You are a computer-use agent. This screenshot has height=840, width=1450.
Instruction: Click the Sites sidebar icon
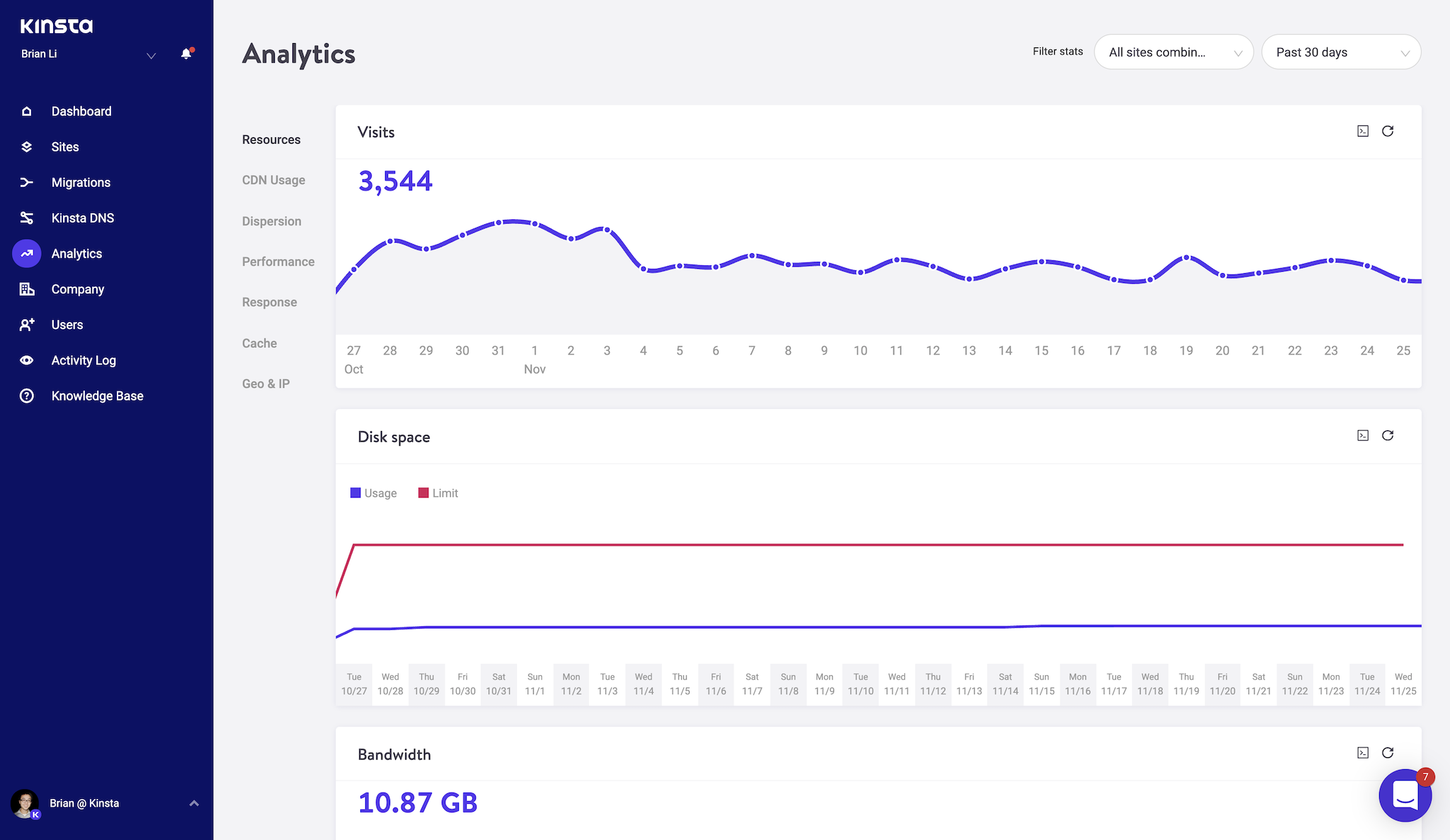(x=28, y=147)
